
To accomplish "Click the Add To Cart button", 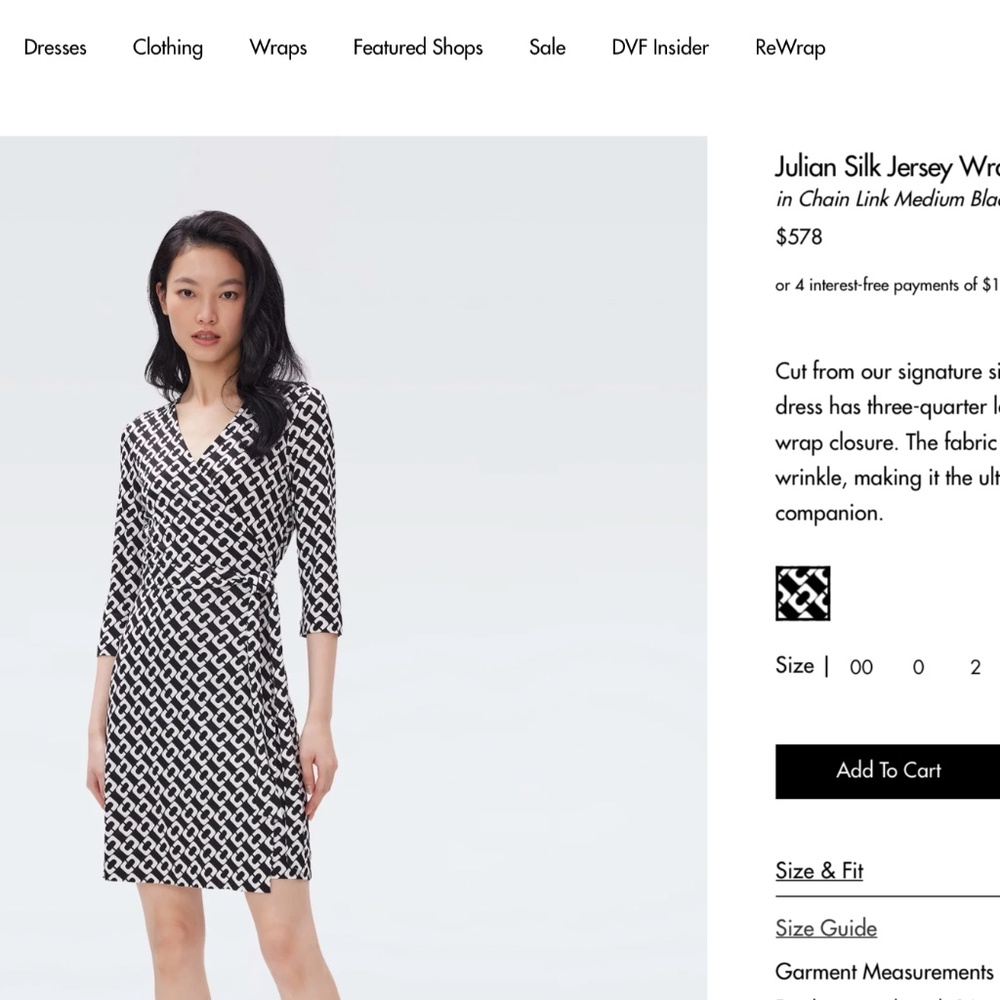I will click(888, 771).
